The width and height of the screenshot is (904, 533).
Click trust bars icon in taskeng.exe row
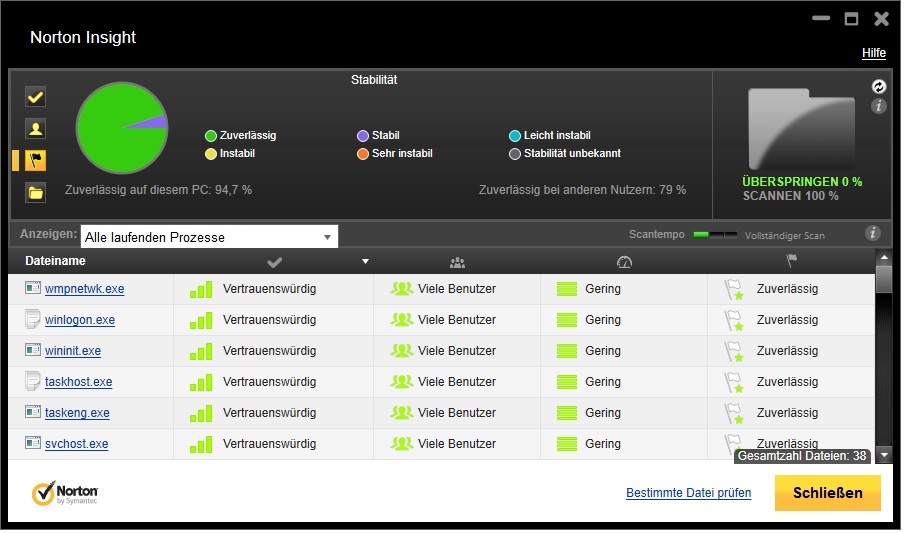point(201,414)
